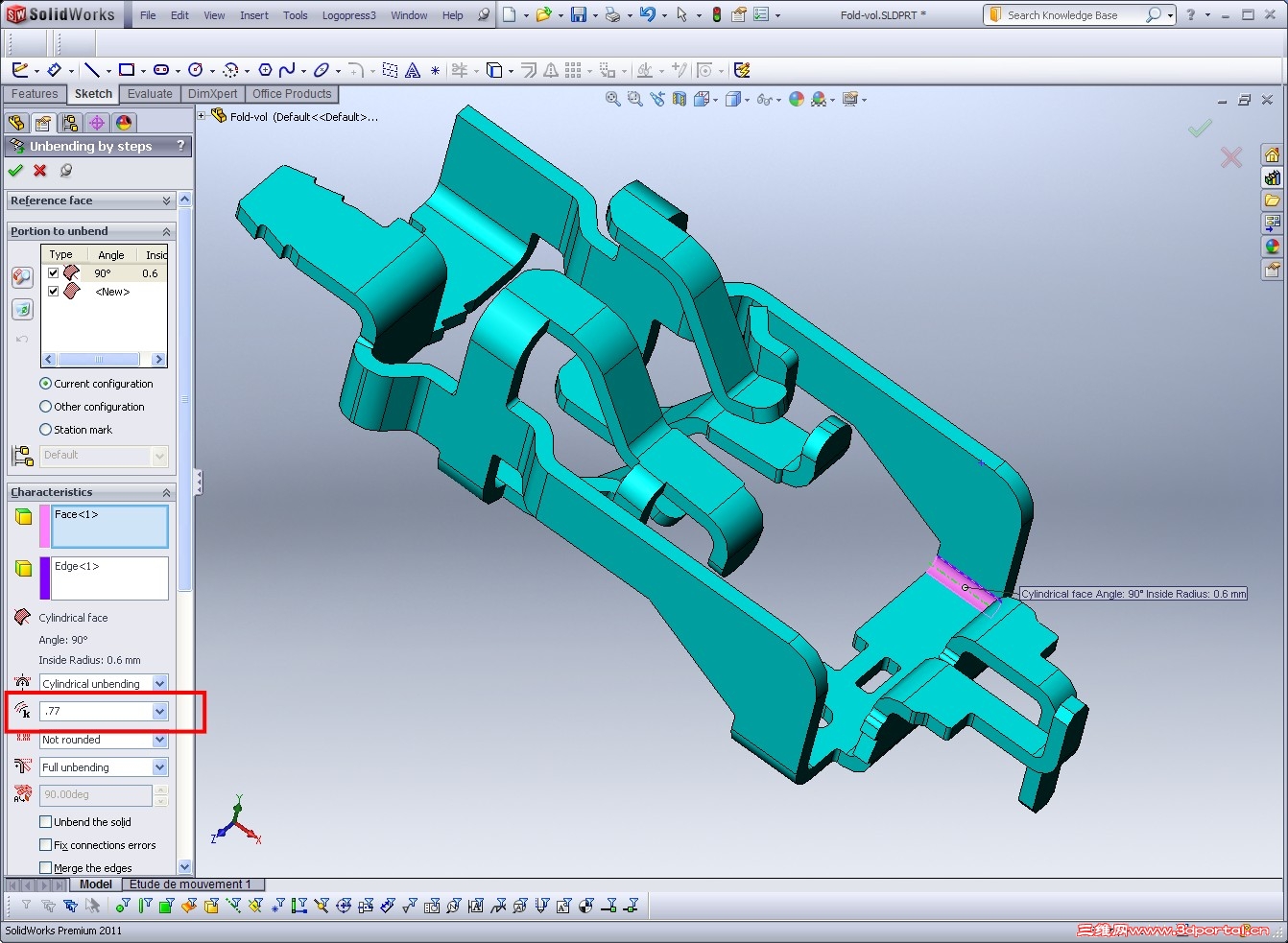This screenshot has height=943, width=1288.
Task: Select the Rectangle sketch tool
Action: (127, 70)
